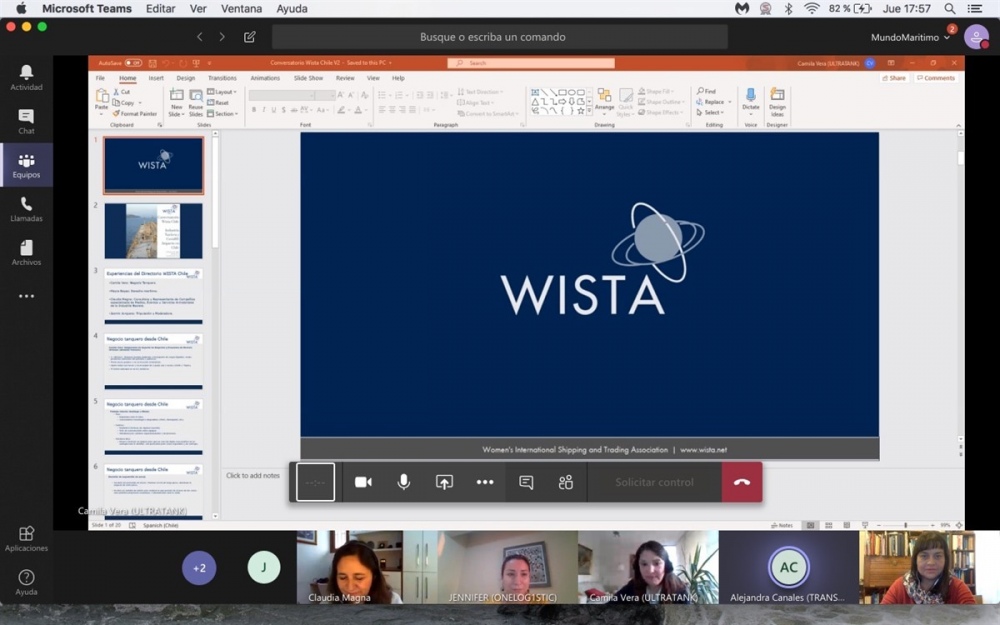Show the meeting conversation panel
The width and height of the screenshot is (1000, 625).
pos(526,482)
